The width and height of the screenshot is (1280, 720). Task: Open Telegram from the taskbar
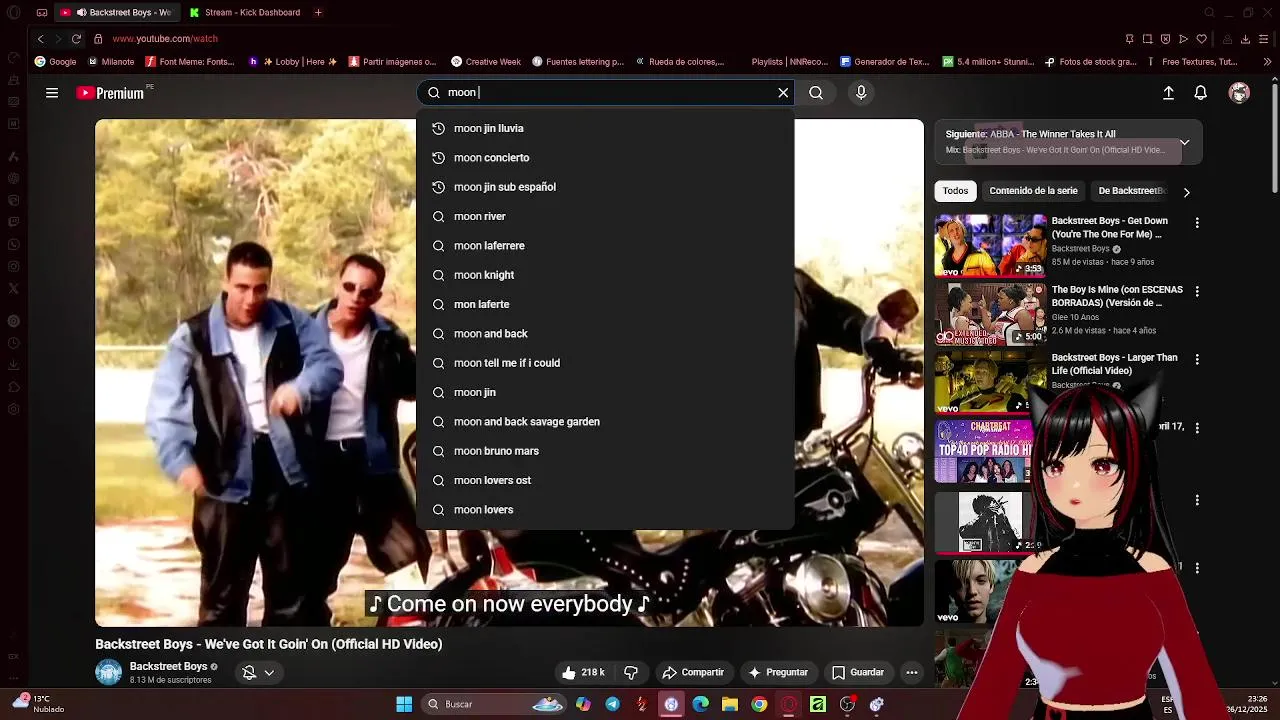(x=612, y=704)
